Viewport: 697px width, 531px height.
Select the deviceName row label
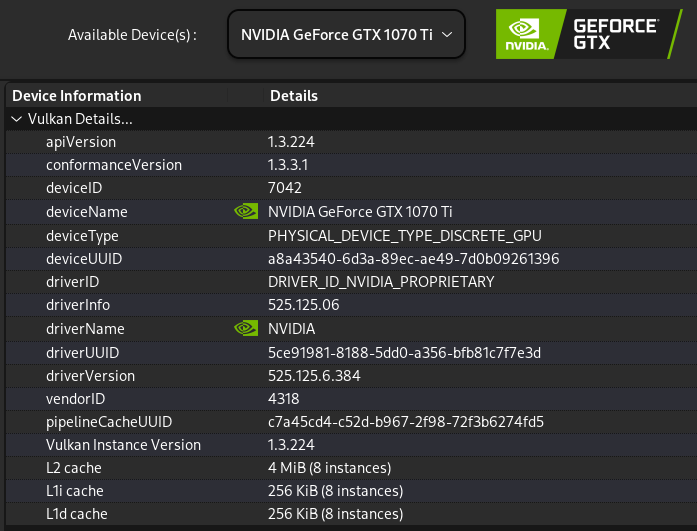[87, 212]
